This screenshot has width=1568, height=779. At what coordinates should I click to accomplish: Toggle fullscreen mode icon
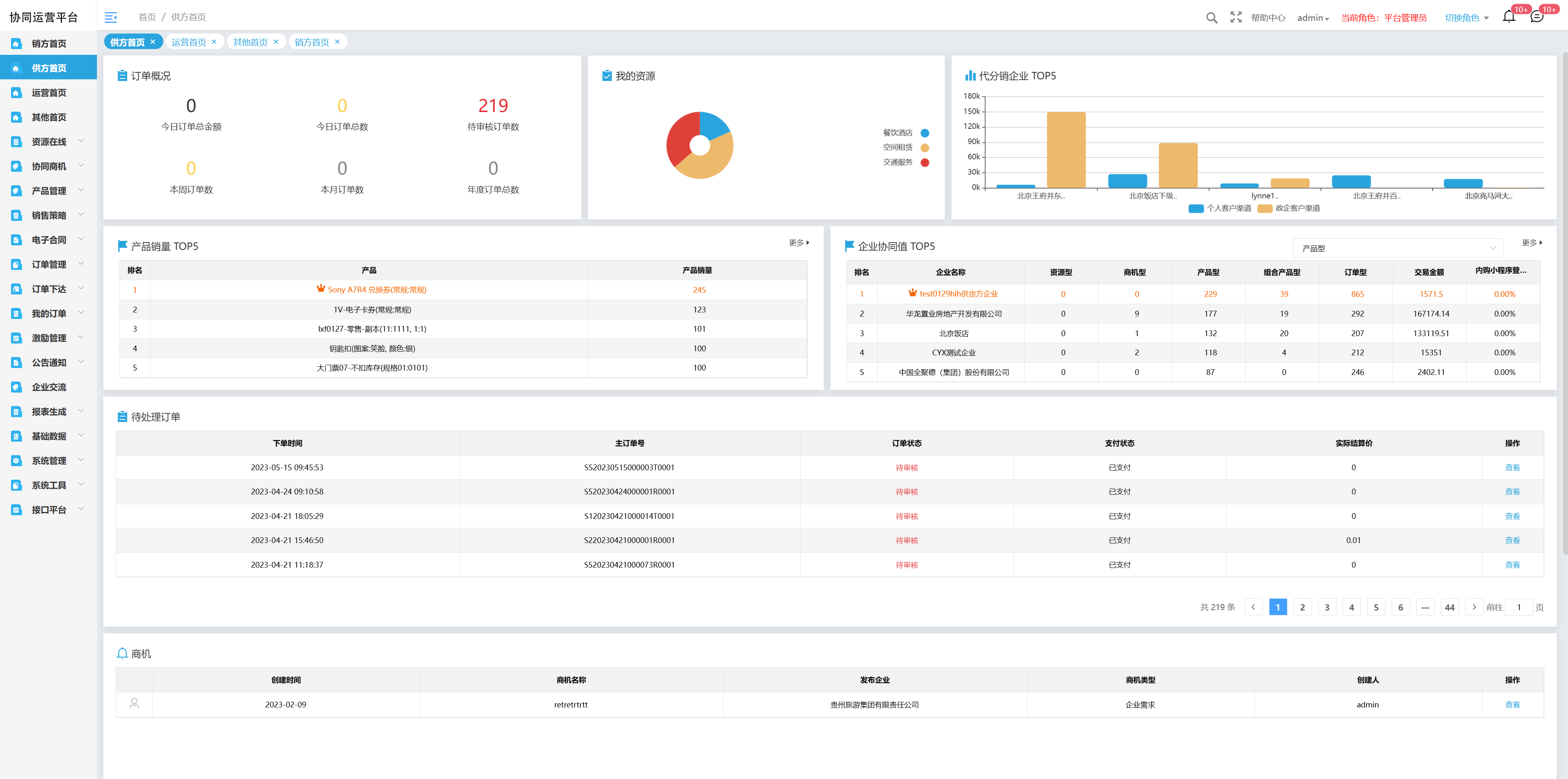click(1236, 18)
